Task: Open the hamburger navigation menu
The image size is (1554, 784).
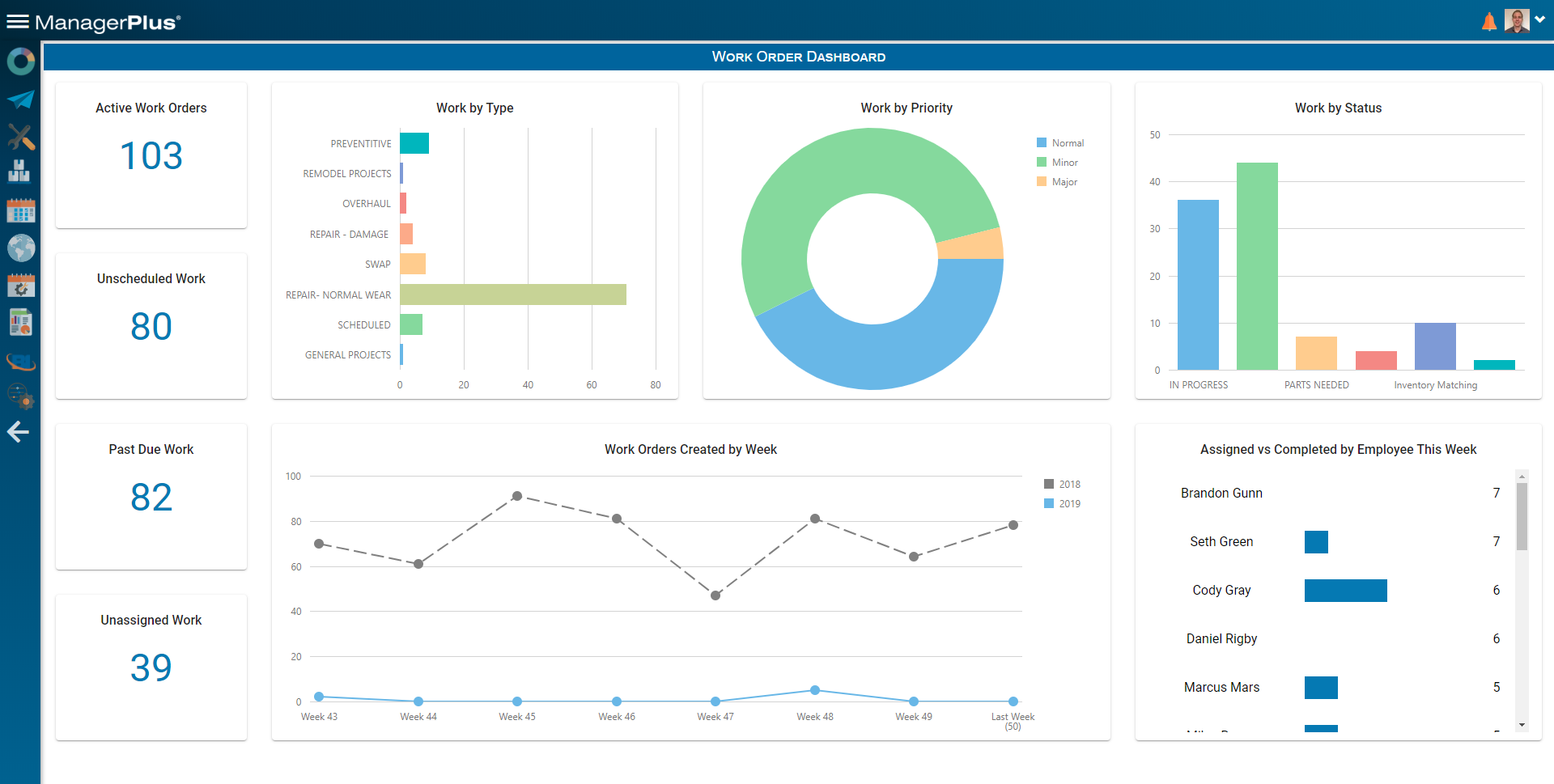Action: pyautogui.click(x=17, y=20)
